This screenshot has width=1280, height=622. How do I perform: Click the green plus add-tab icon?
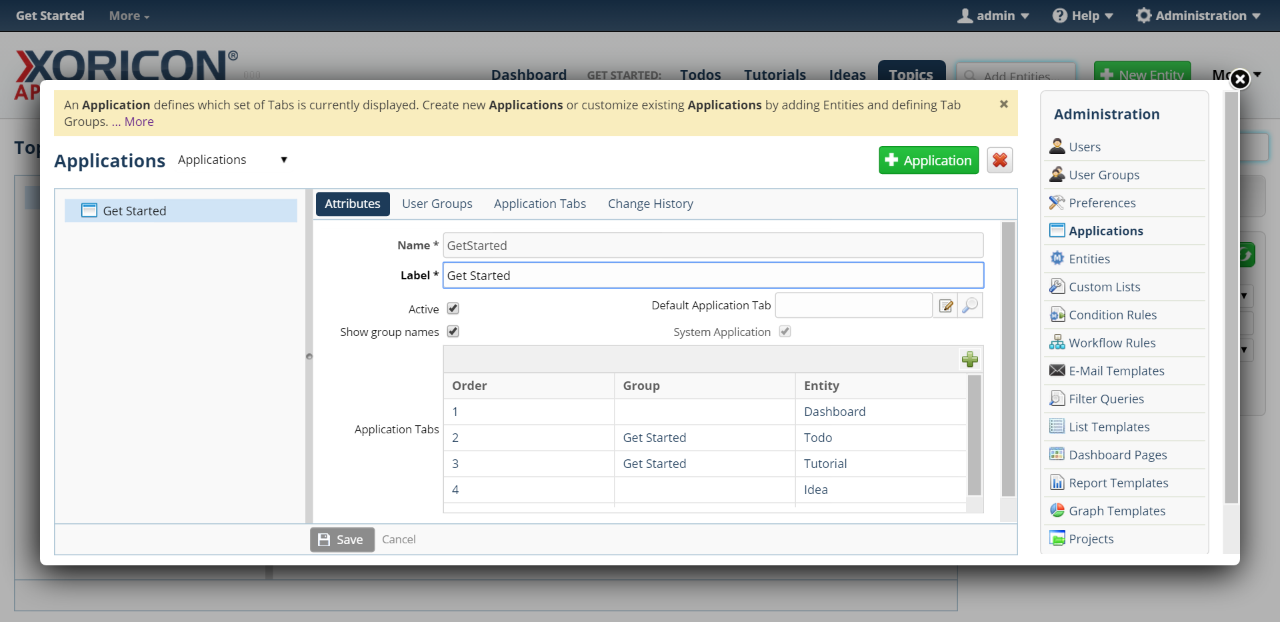[969, 360]
